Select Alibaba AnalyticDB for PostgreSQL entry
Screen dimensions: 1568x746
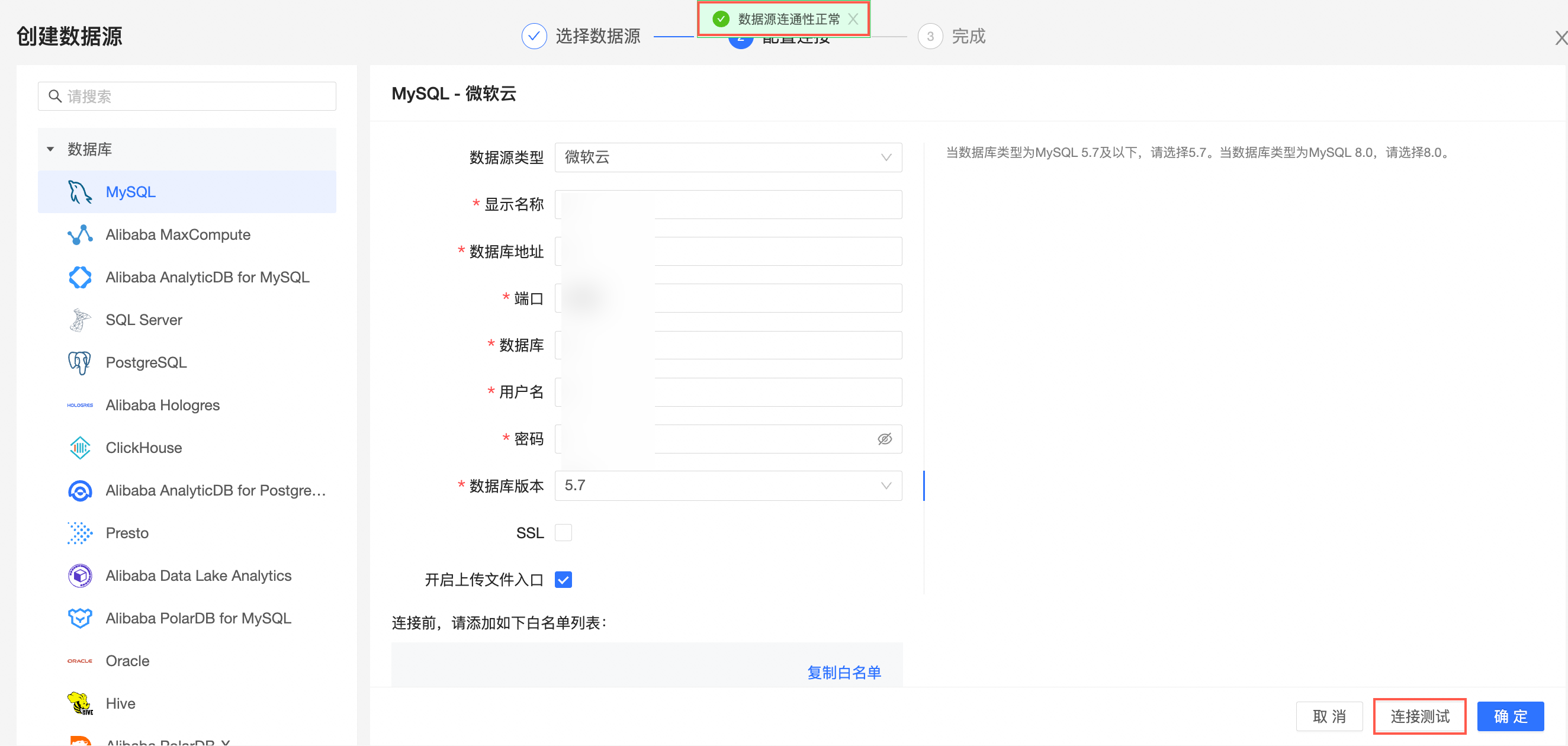tap(187, 490)
